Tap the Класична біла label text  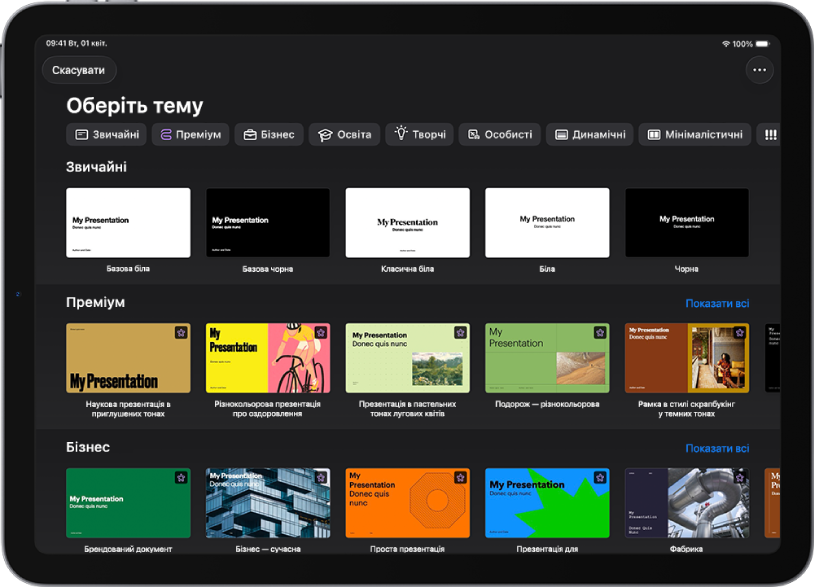click(408, 269)
